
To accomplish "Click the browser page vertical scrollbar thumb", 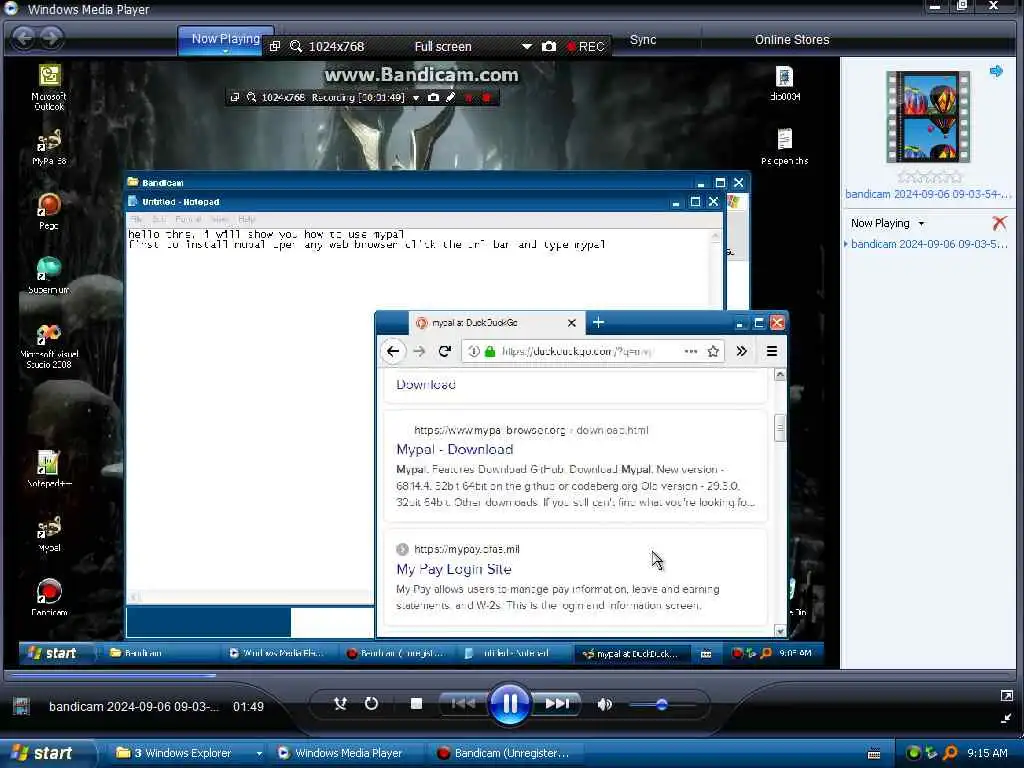I will click(779, 428).
